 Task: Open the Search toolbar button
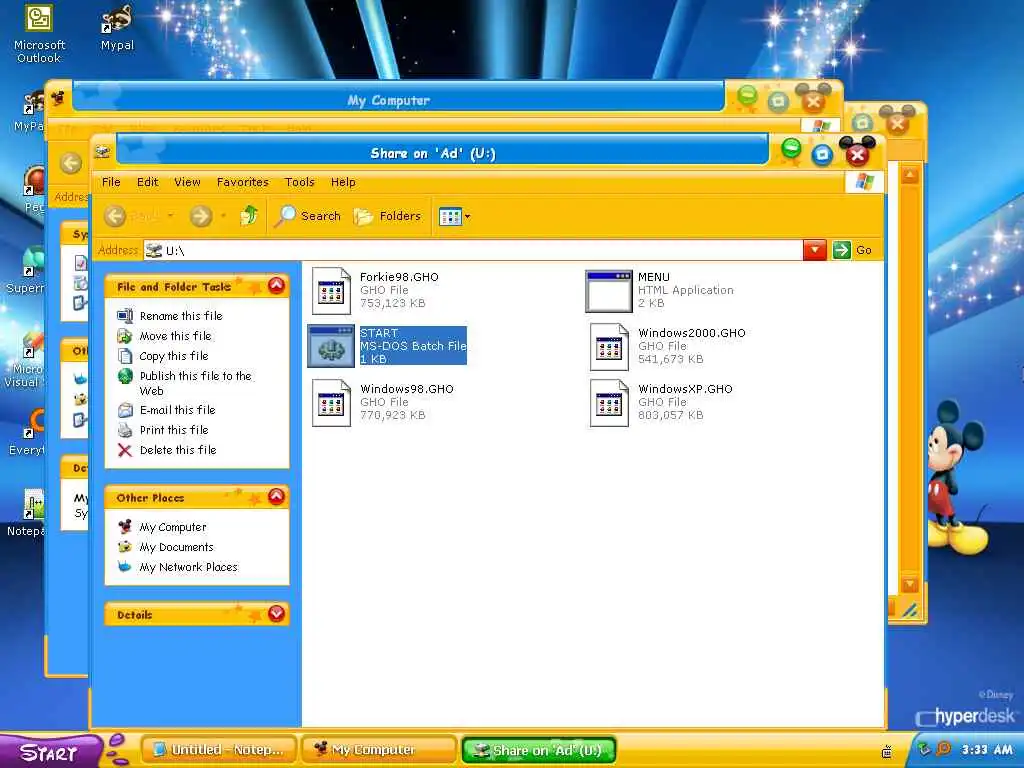tap(308, 216)
